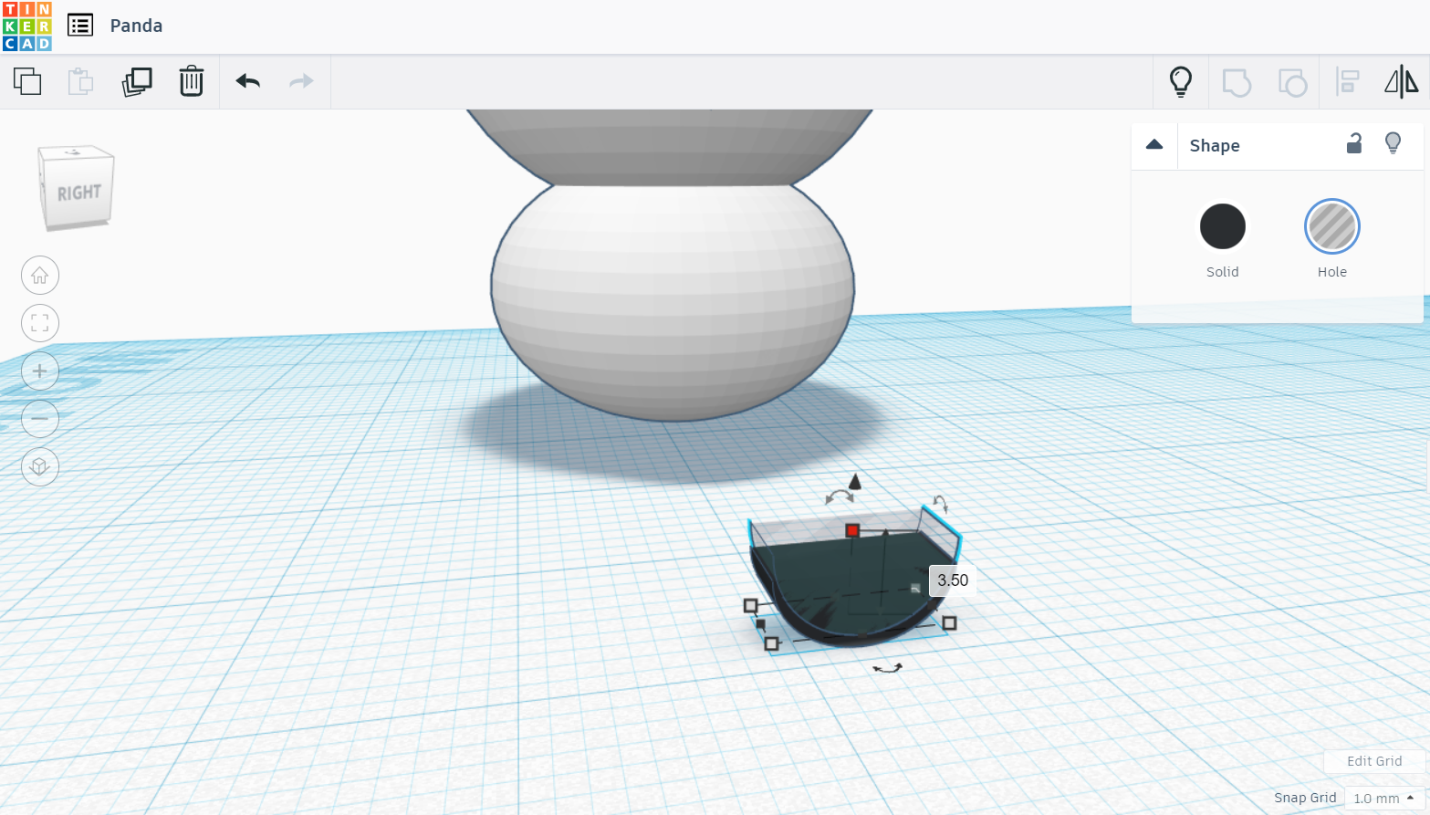The height and width of the screenshot is (815, 1430).
Task: Hide selected shape via panel lightbulb
Action: [x=1393, y=144]
